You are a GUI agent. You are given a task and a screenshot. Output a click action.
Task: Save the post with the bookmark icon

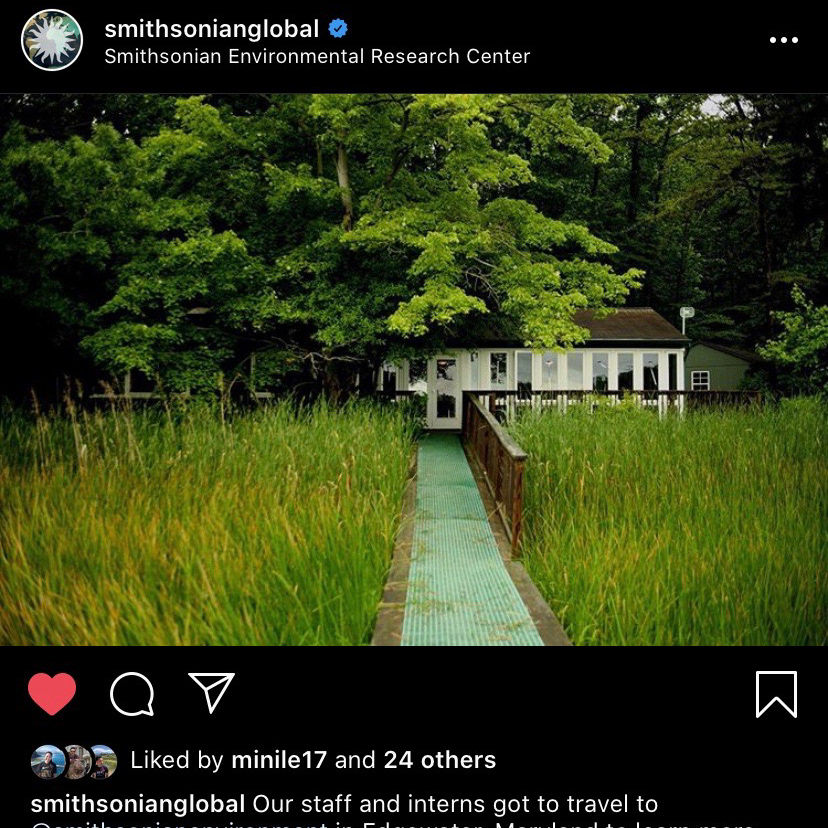[776, 694]
